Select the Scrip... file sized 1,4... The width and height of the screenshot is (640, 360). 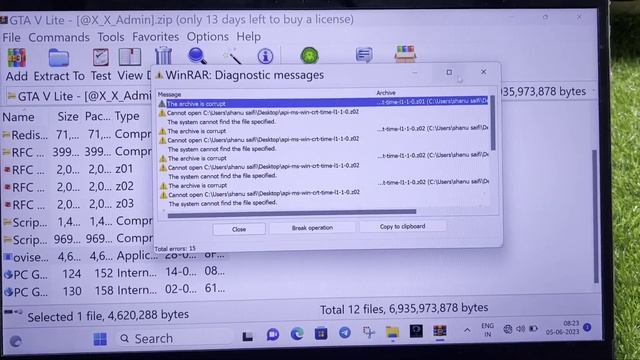pyautogui.click(x=77, y=222)
